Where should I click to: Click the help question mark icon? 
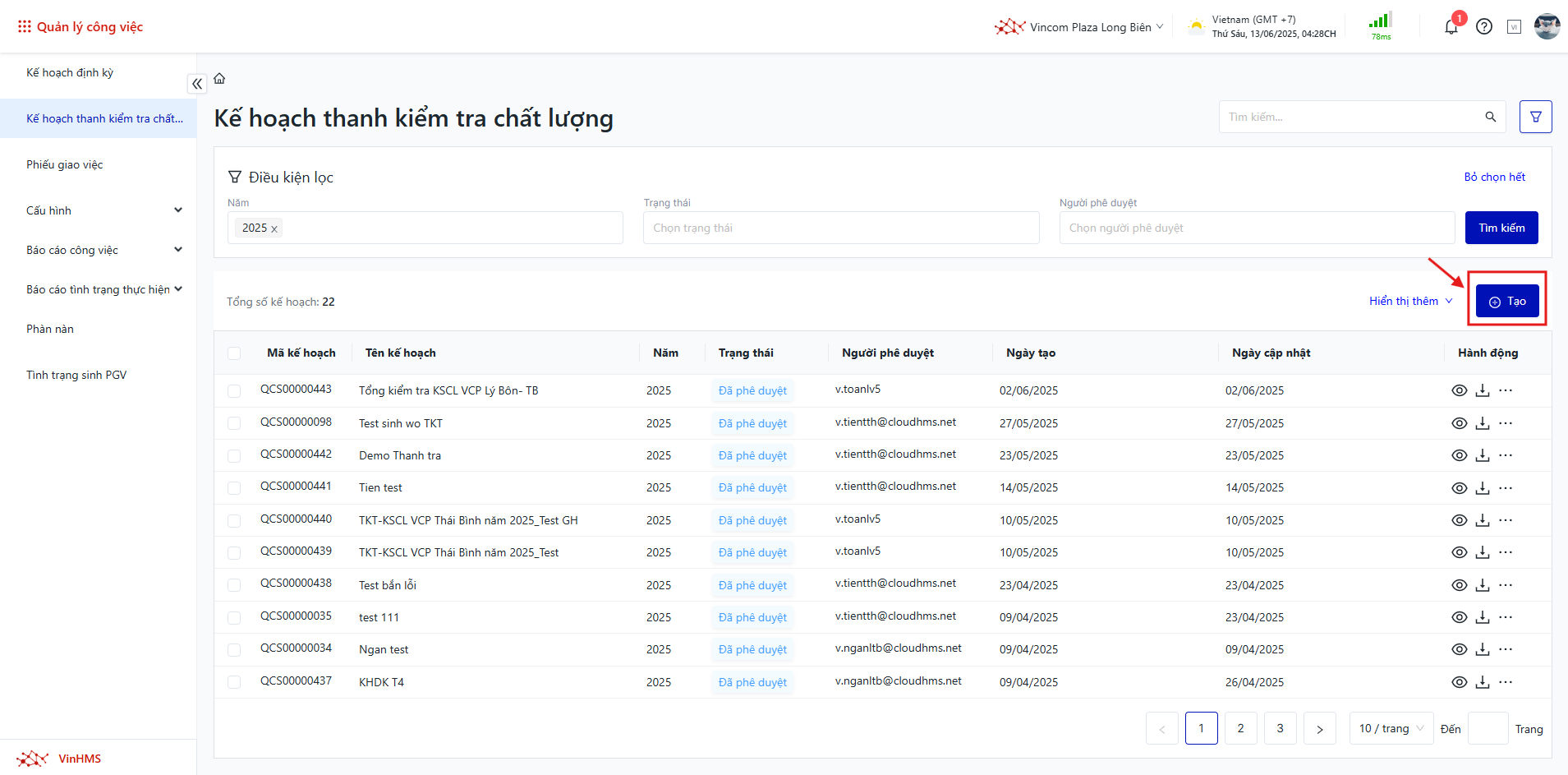point(1483,27)
